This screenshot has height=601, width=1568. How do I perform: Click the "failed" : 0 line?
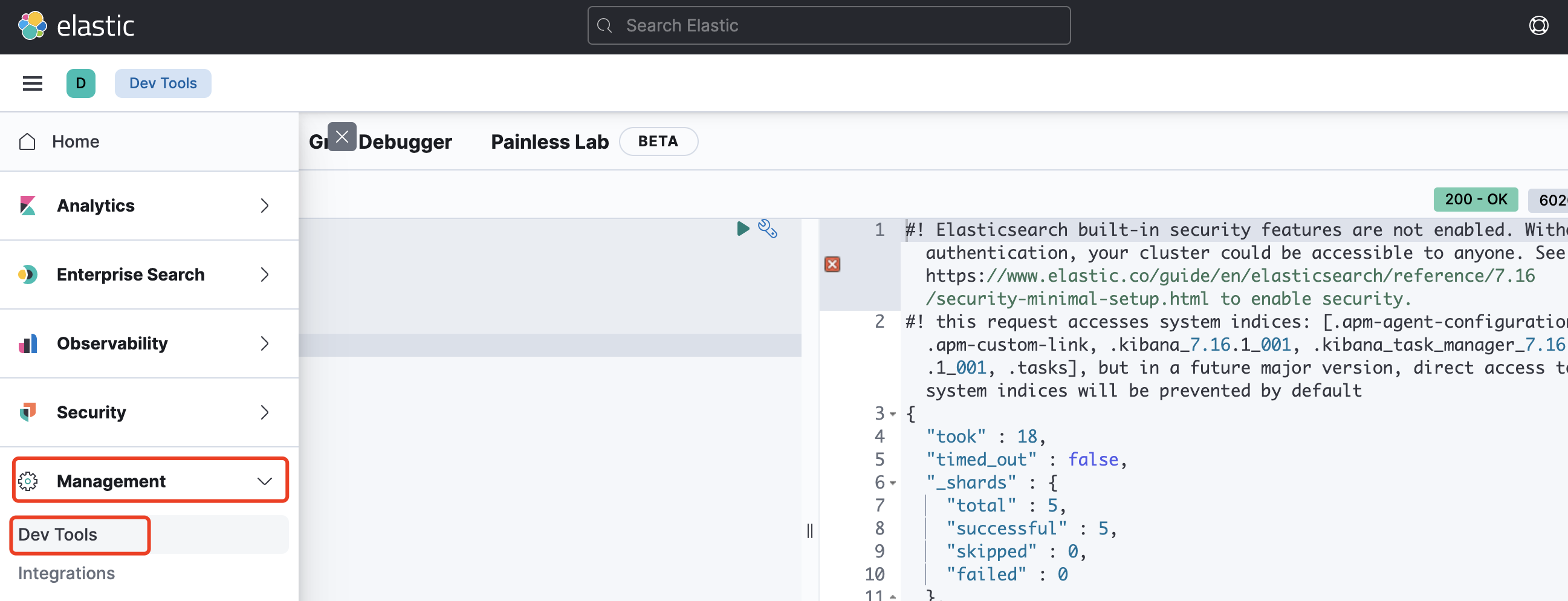tap(1007, 575)
